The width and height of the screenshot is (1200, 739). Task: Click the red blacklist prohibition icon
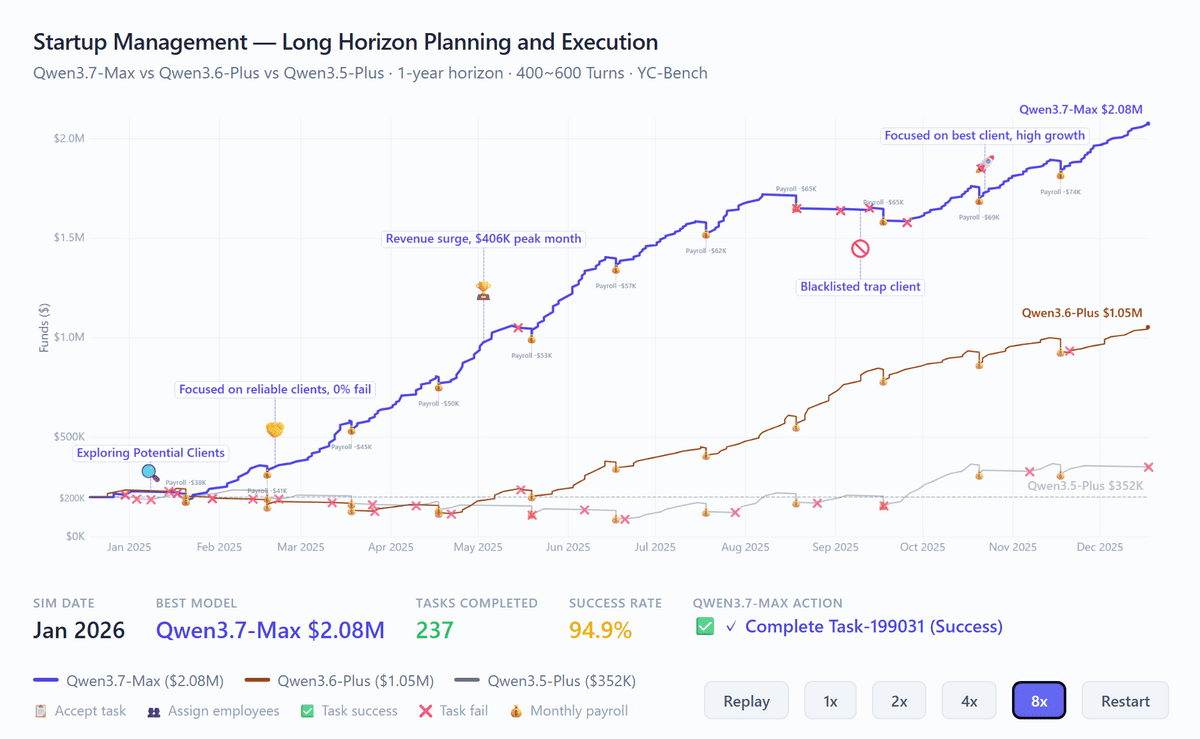[860, 248]
